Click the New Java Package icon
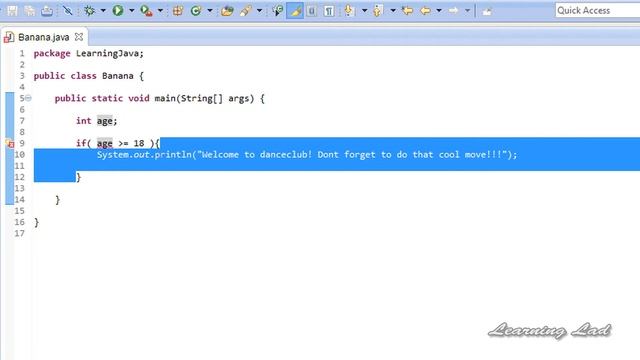 [x=178, y=11]
